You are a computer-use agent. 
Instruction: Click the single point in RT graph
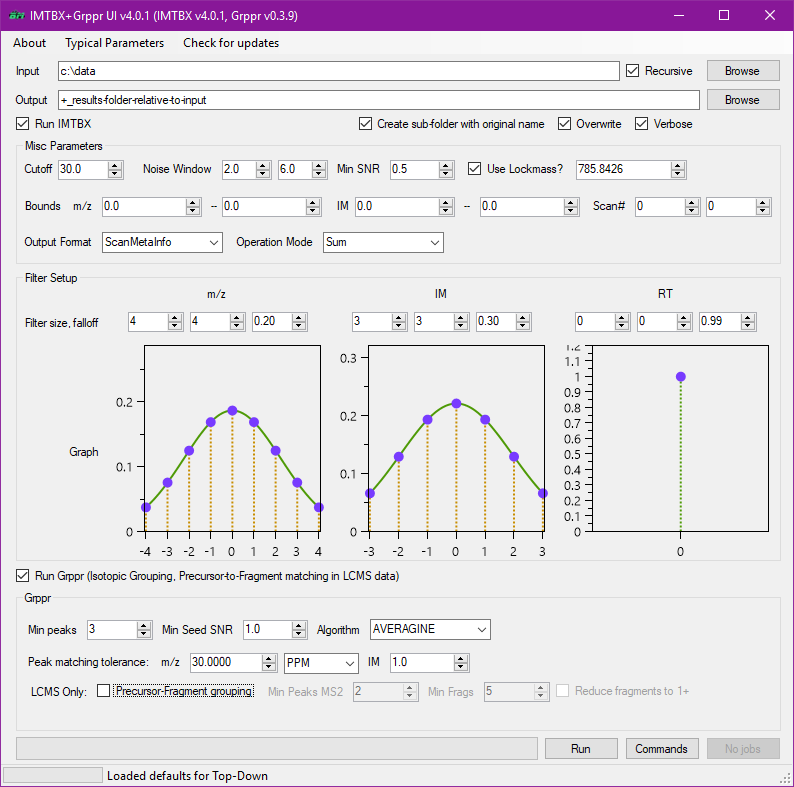(x=681, y=376)
